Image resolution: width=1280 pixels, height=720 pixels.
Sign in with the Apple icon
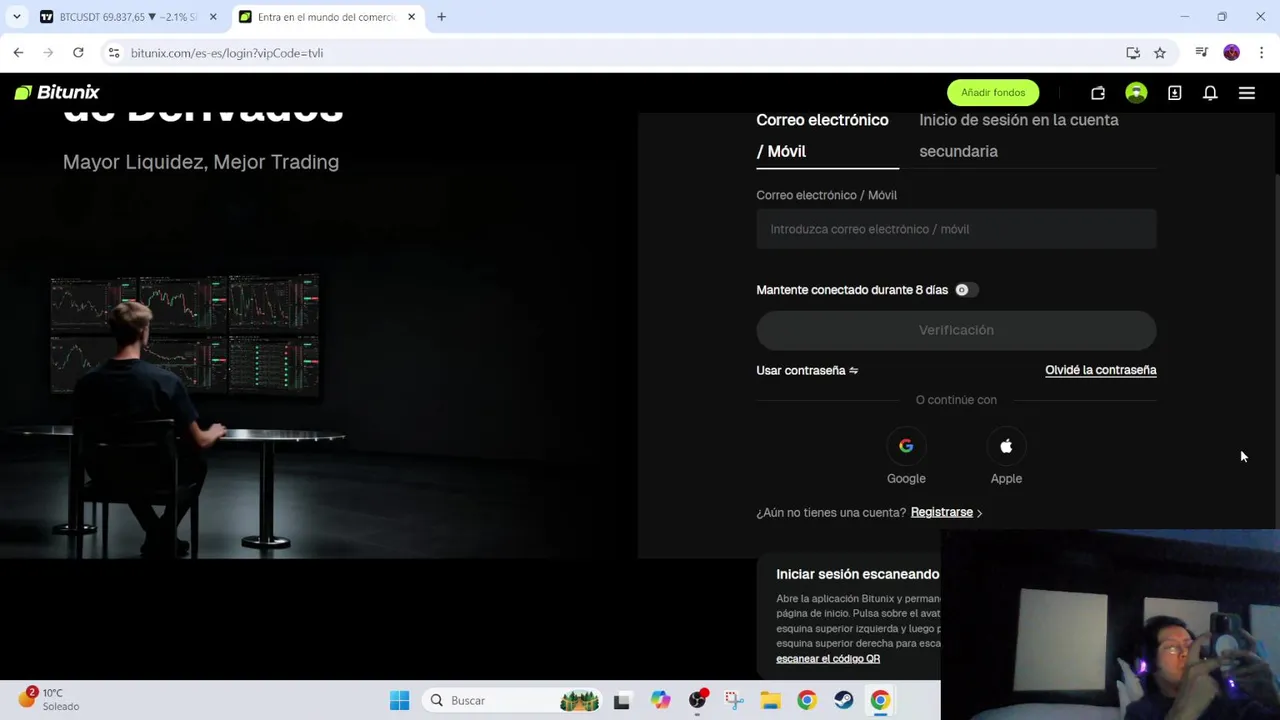click(x=1006, y=447)
